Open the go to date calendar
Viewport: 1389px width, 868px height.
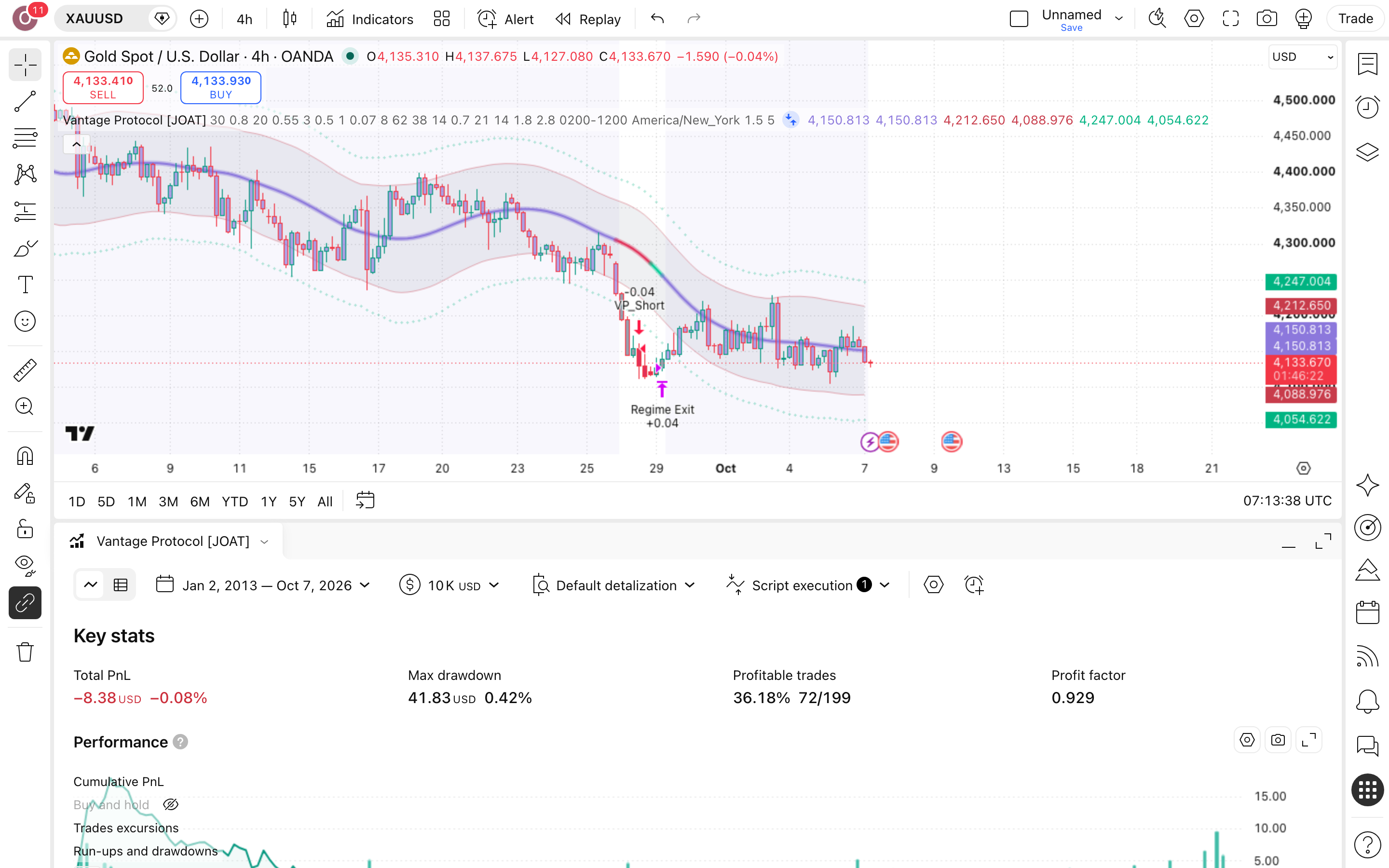365,501
